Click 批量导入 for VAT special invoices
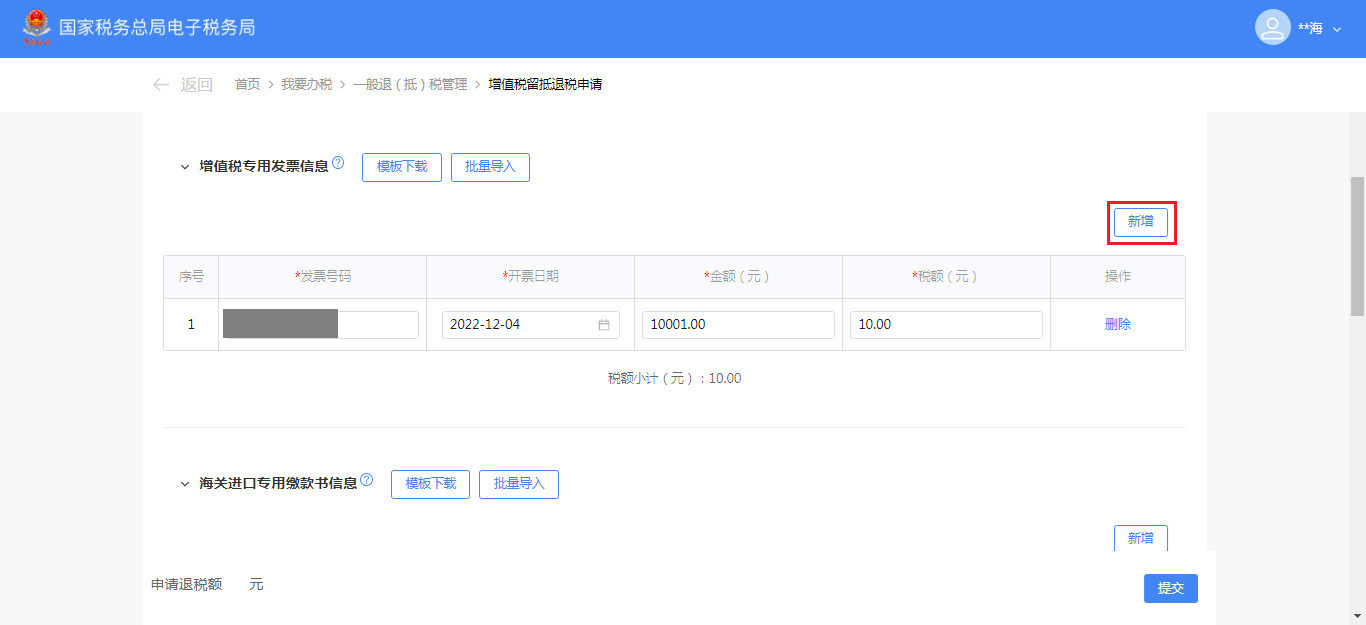The height and width of the screenshot is (625, 1366). [490, 167]
